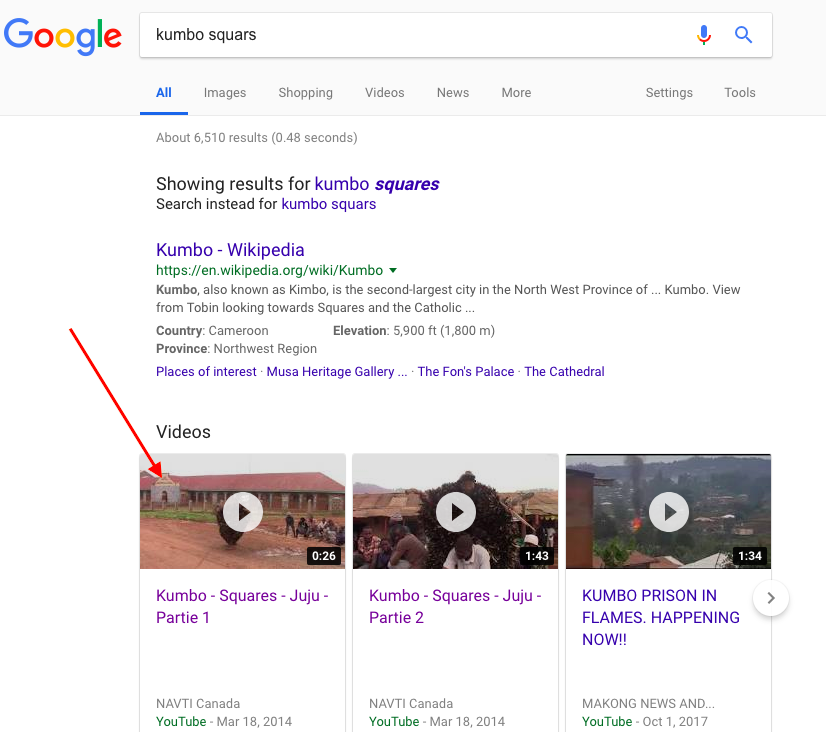Open search Tools
The image size is (826, 732).
(740, 93)
